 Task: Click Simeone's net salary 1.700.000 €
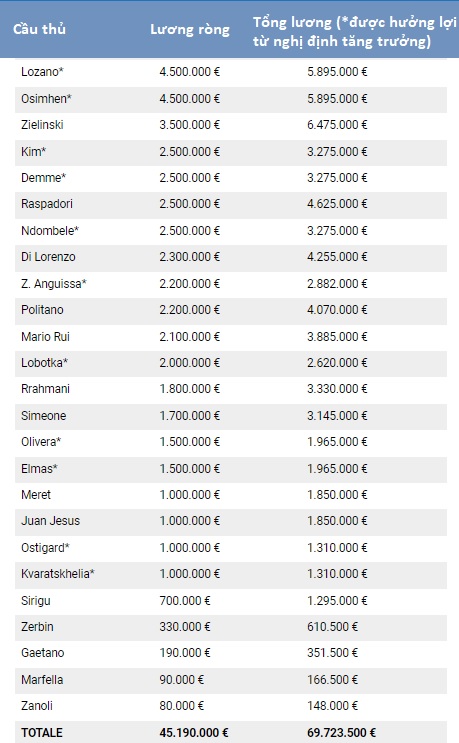point(189,416)
